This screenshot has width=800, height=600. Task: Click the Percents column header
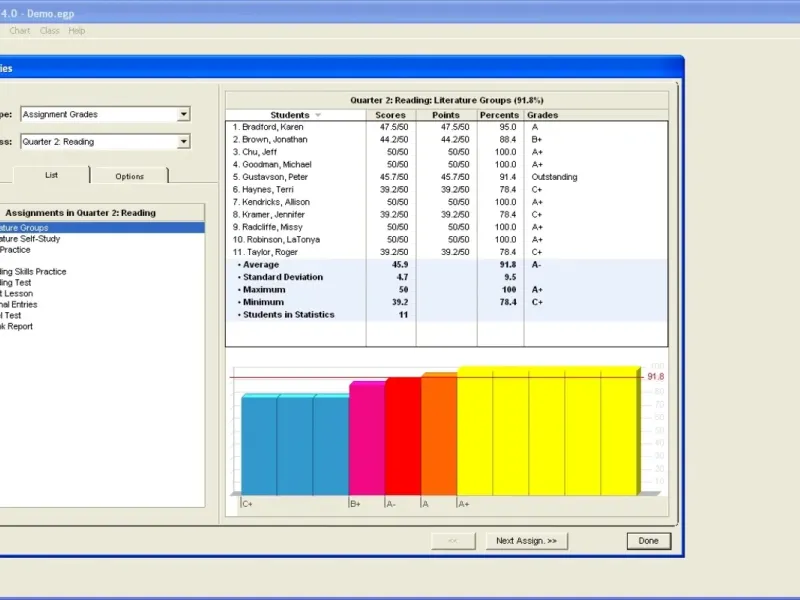pyautogui.click(x=499, y=116)
